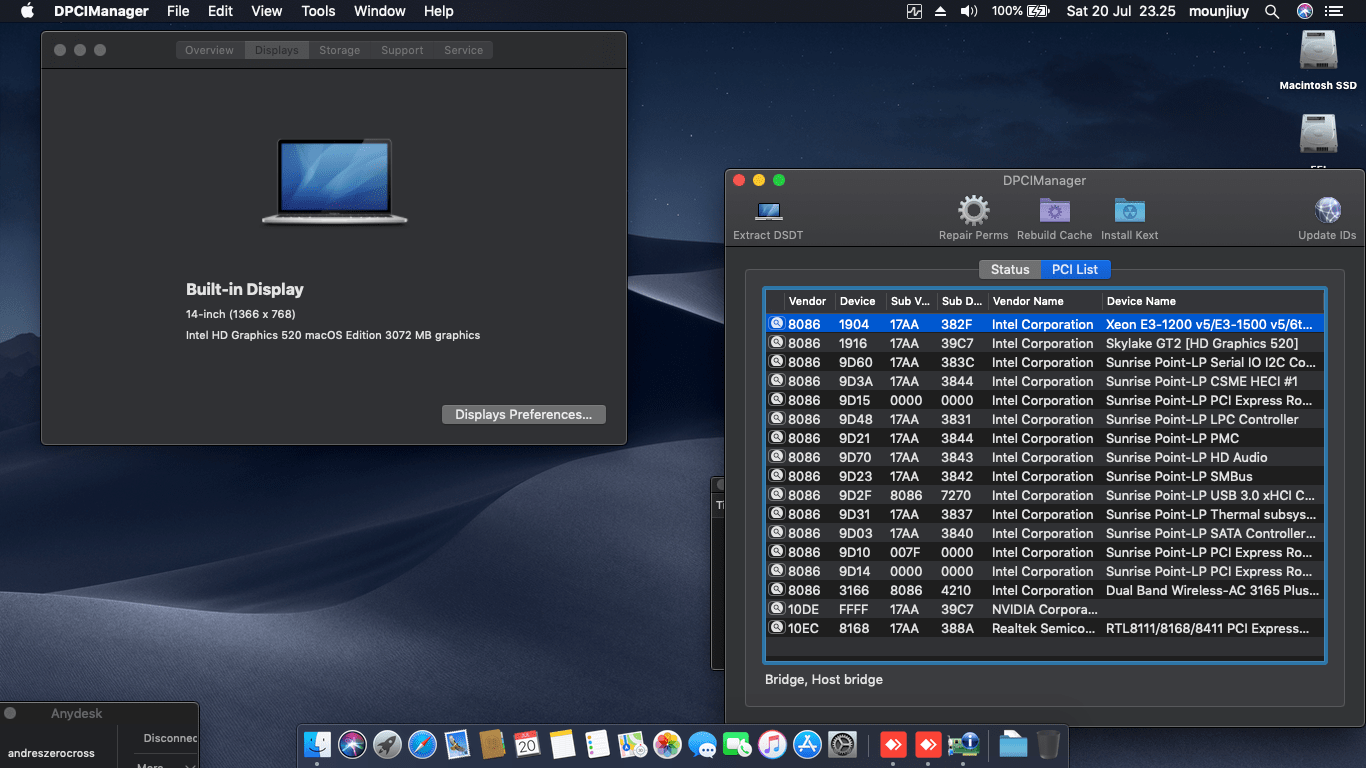Click the MacBook display thumbnail image
1366x768 pixels.
click(335, 181)
